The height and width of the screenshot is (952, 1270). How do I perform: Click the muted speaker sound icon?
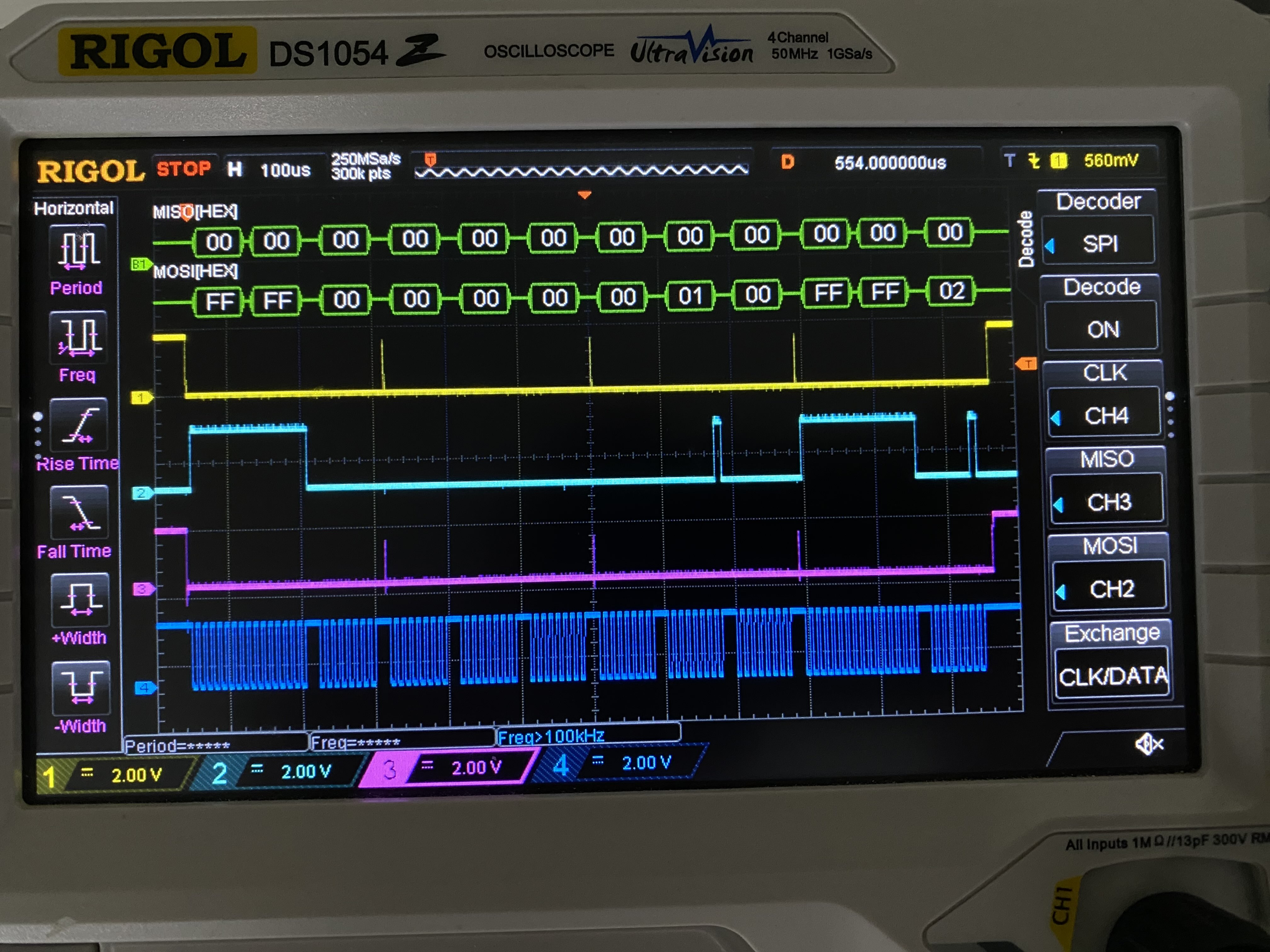(x=1149, y=745)
